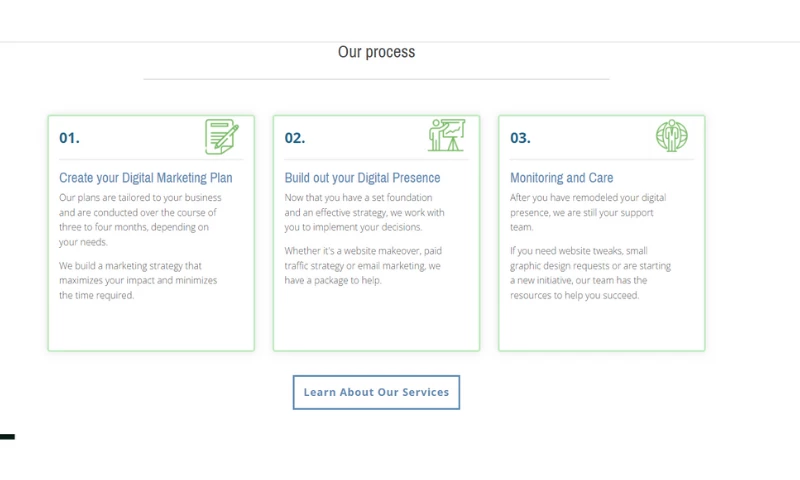Select the Create your Digital Marketing Plan heading
800x480 pixels.
pos(145,178)
